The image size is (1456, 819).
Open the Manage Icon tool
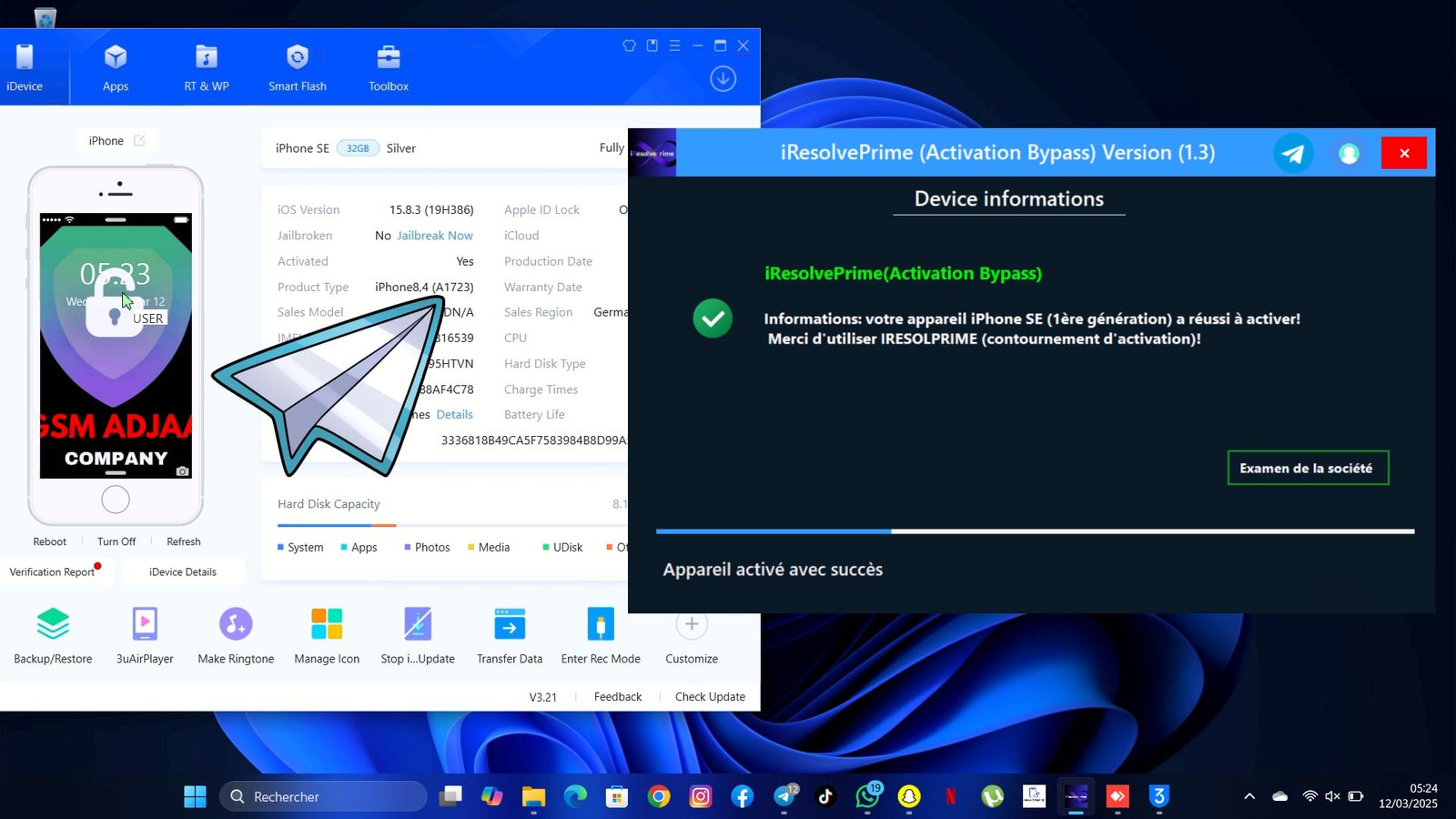(x=327, y=635)
